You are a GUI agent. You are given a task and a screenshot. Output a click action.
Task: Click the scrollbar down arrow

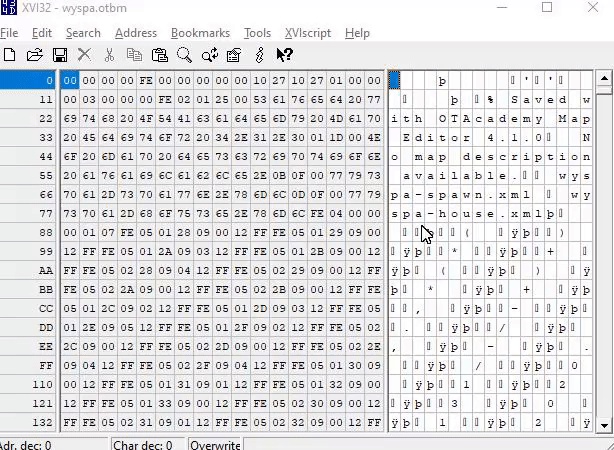[604, 425]
